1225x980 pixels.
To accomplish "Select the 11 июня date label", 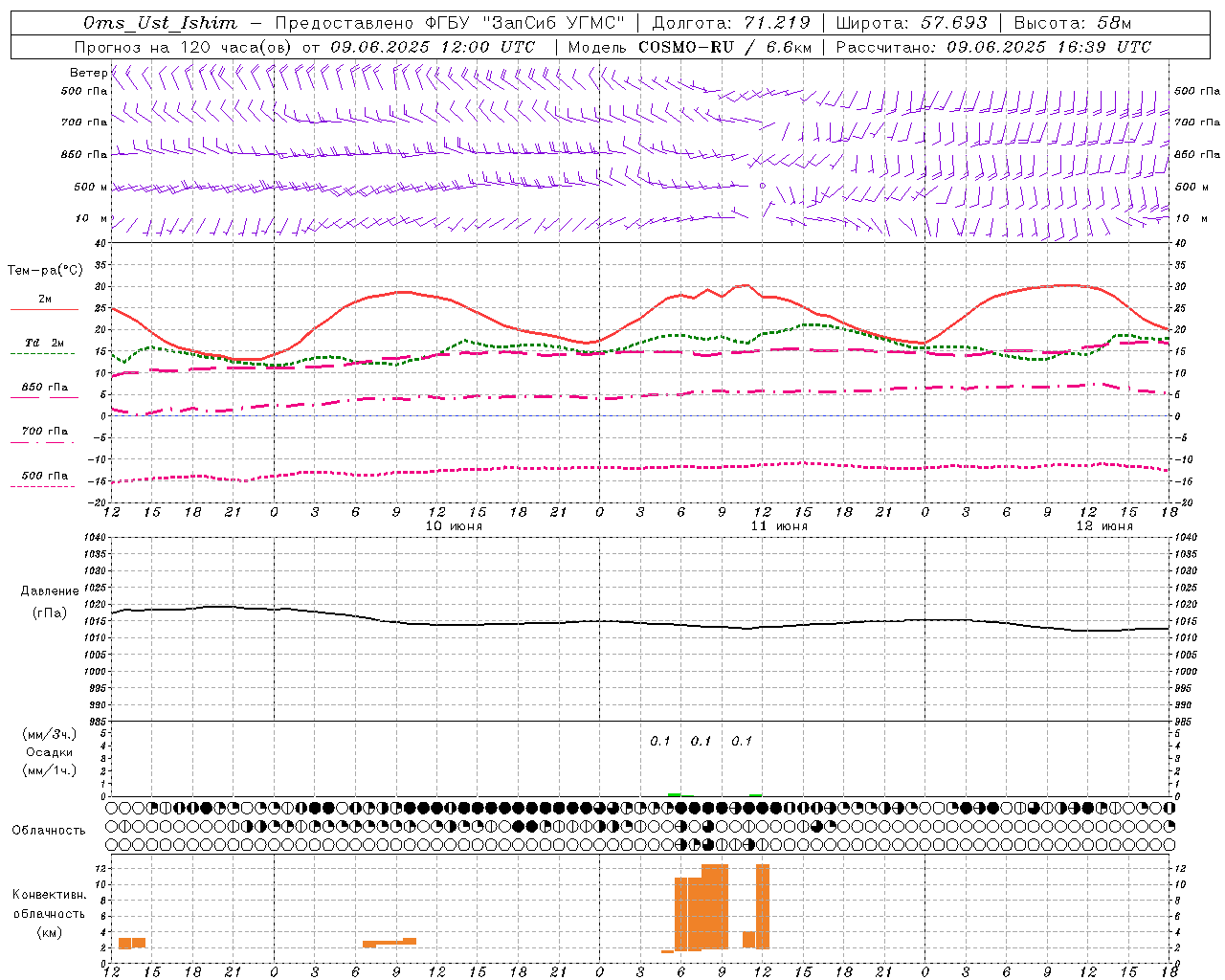I will [x=779, y=526].
